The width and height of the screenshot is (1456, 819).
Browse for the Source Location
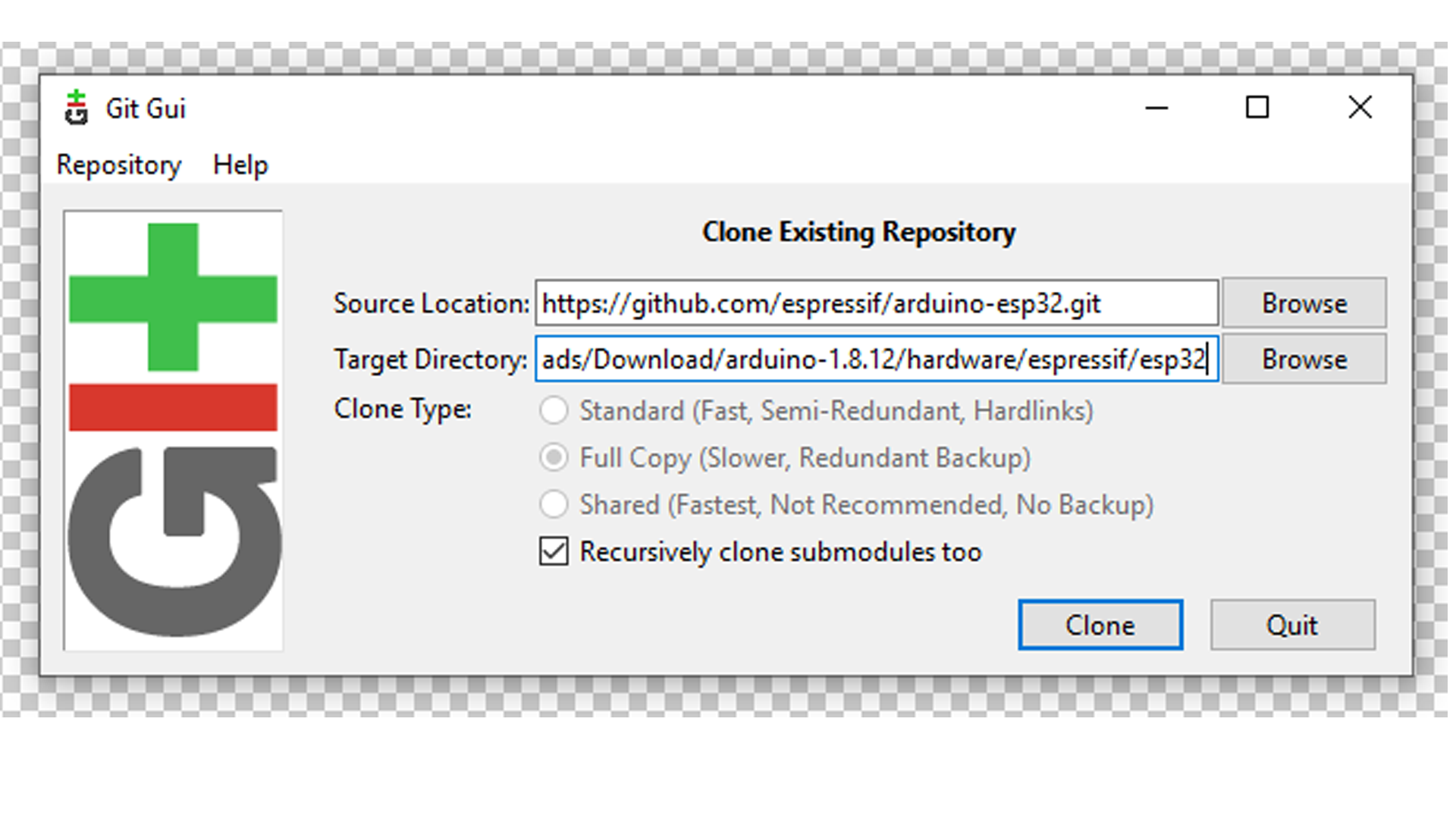(x=1304, y=303)
